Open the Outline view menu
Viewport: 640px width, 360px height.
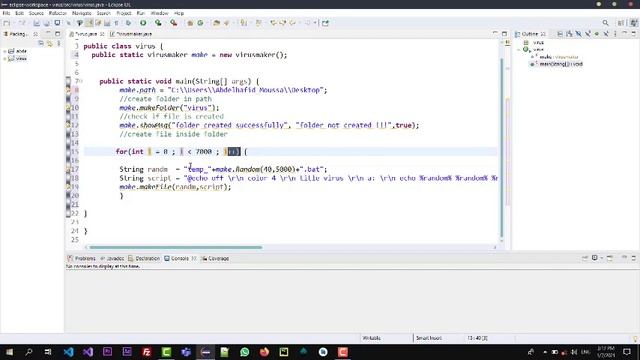(615, 34)
